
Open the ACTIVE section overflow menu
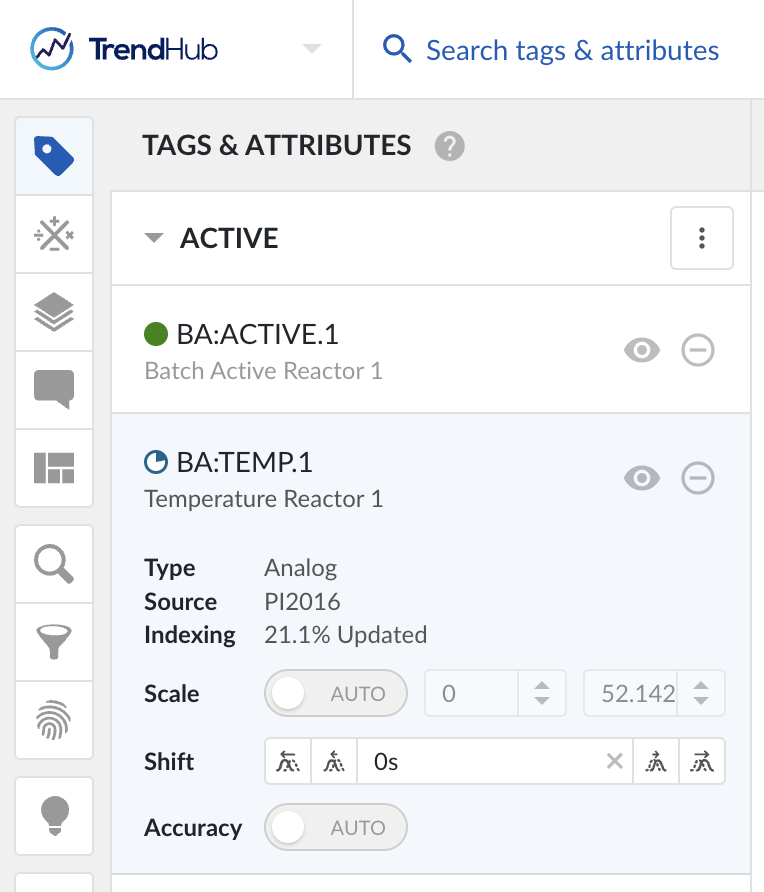tap(701, 238)
